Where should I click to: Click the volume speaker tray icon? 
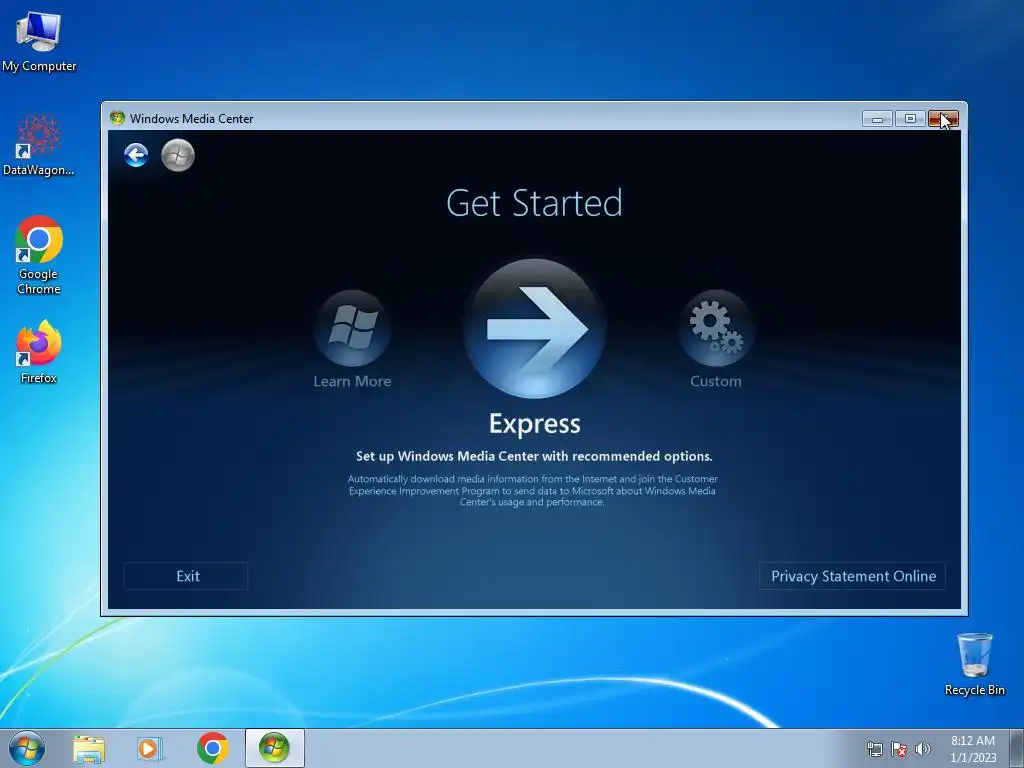tap(923, 750)
